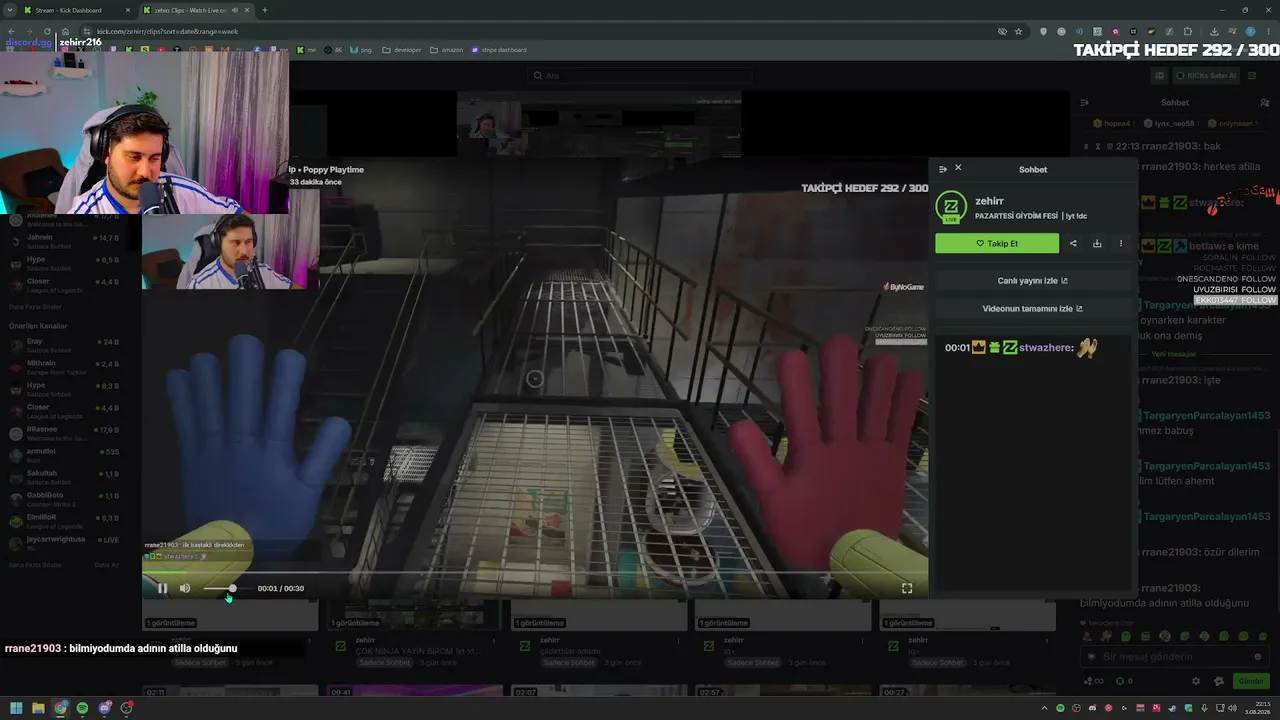
Task: Open Jahrein channel in sidebar
Action: (63, 241)
